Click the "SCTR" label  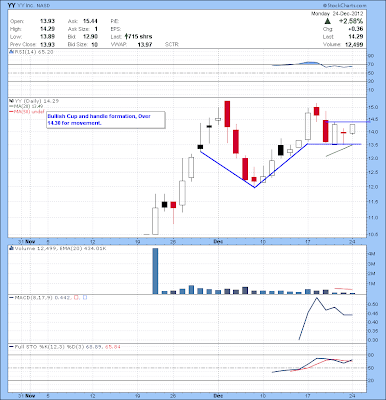click(172, 44)
